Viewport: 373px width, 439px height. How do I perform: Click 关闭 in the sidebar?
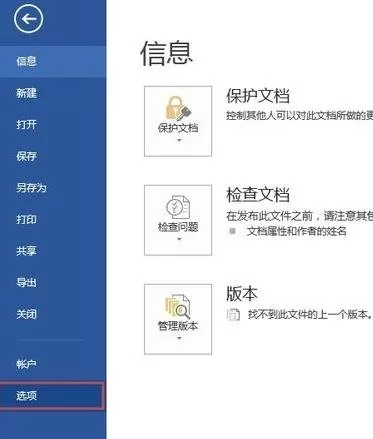[53, 314]
